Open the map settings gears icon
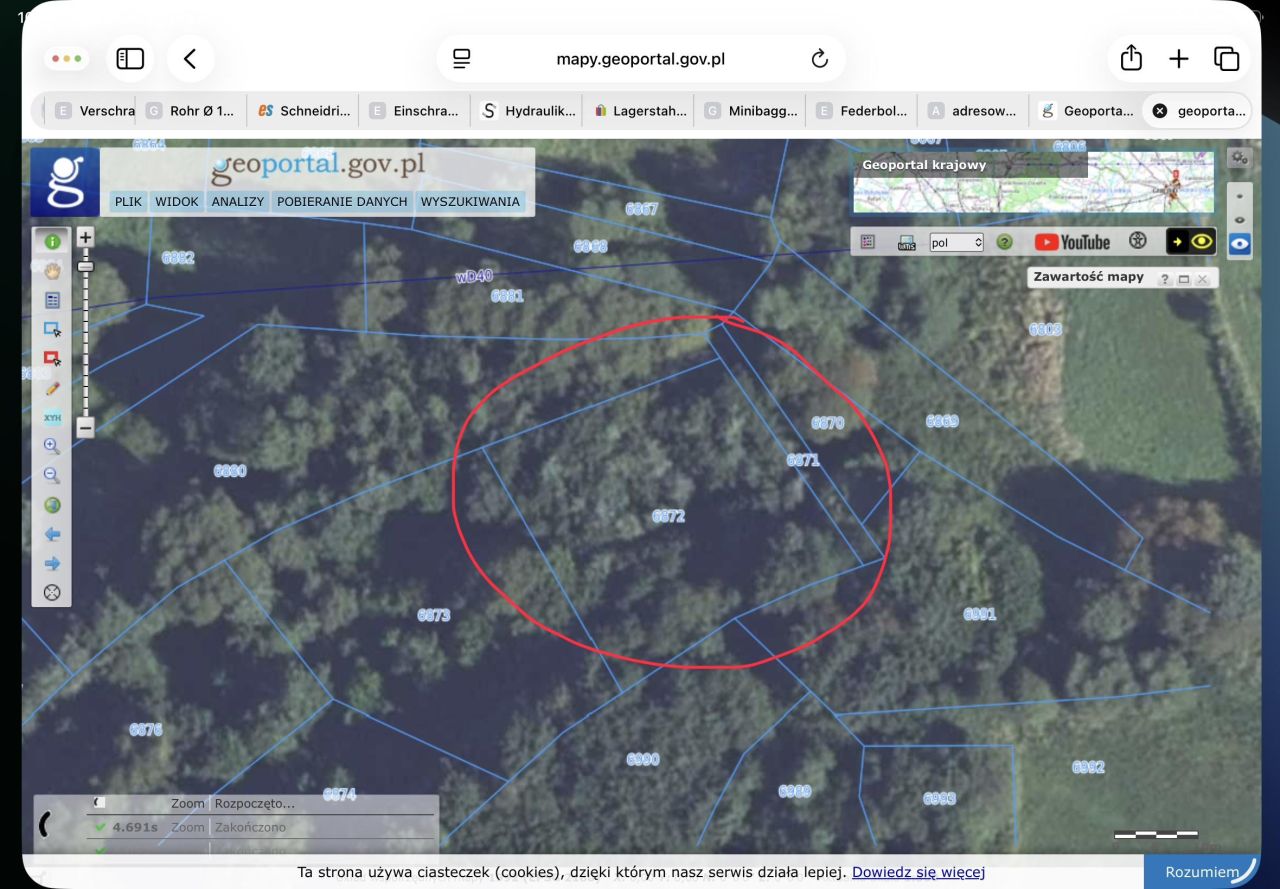This screenshot has height=889, width=1280. 1240,158
